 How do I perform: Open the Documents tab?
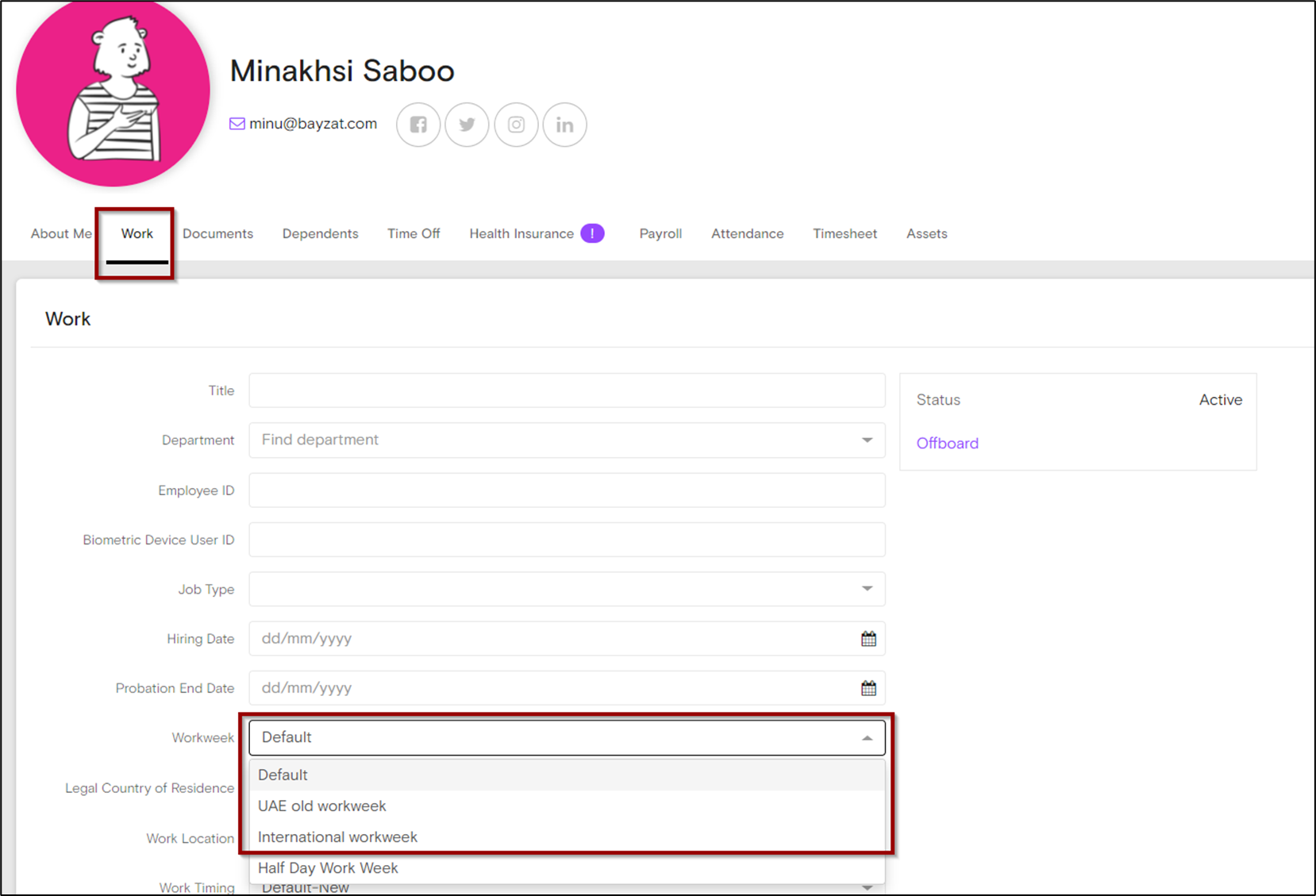click(x=217, y=233)
